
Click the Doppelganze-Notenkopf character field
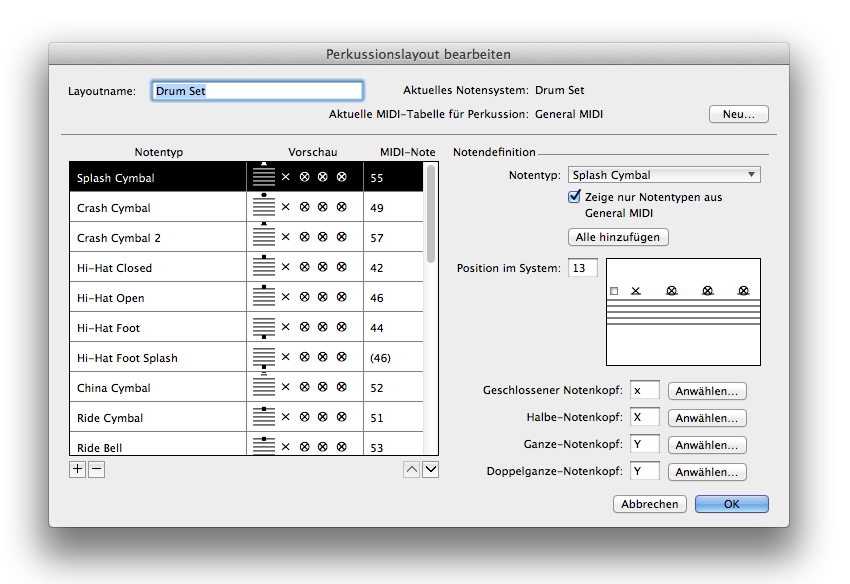[x=645, y=471]
